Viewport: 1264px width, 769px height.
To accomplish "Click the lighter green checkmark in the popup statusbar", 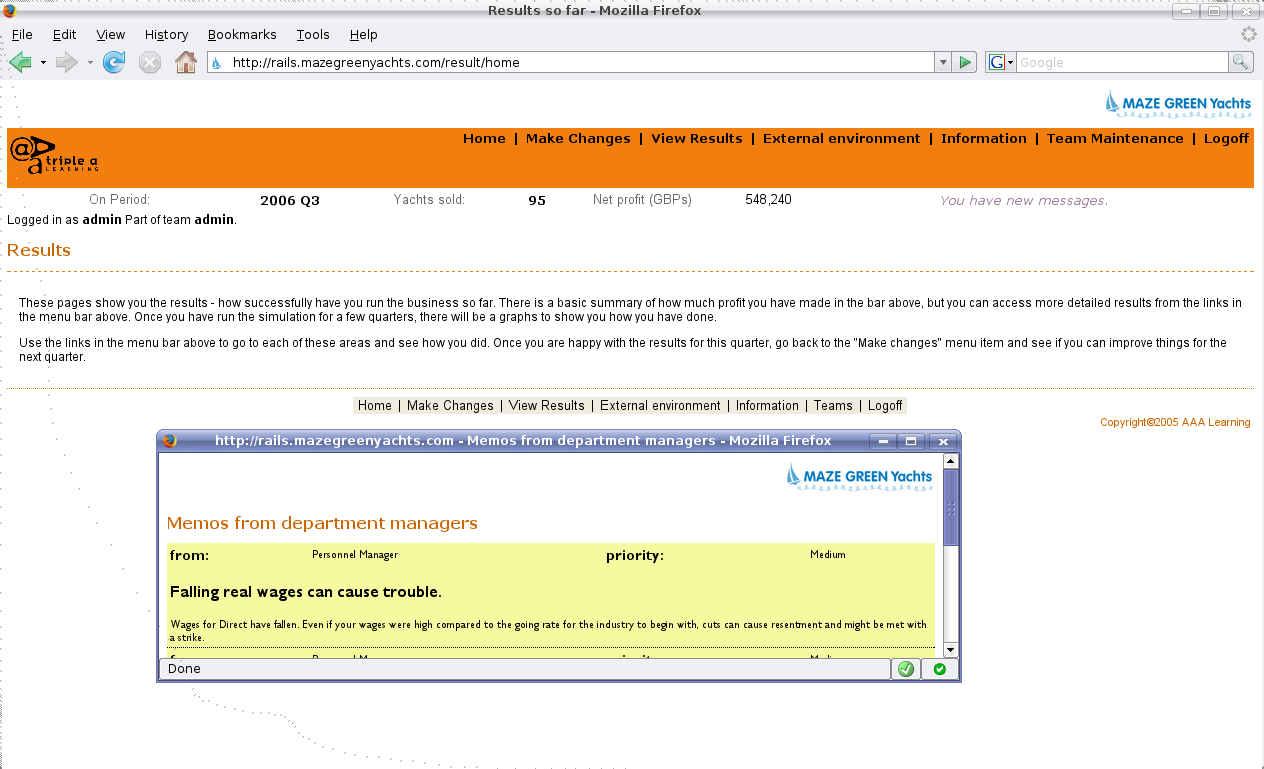I will coord(905,668).
